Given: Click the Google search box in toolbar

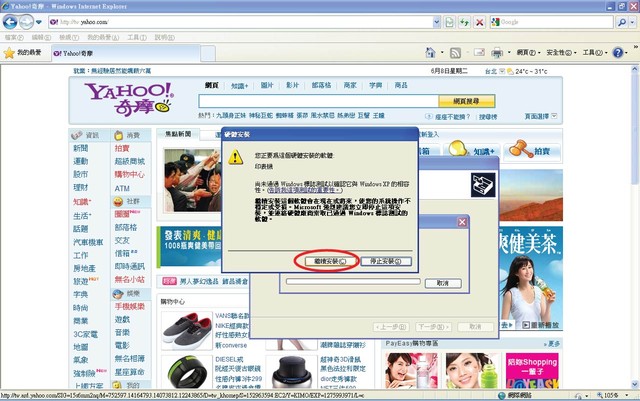Looking at the screenshot, I should coord(552,22).
